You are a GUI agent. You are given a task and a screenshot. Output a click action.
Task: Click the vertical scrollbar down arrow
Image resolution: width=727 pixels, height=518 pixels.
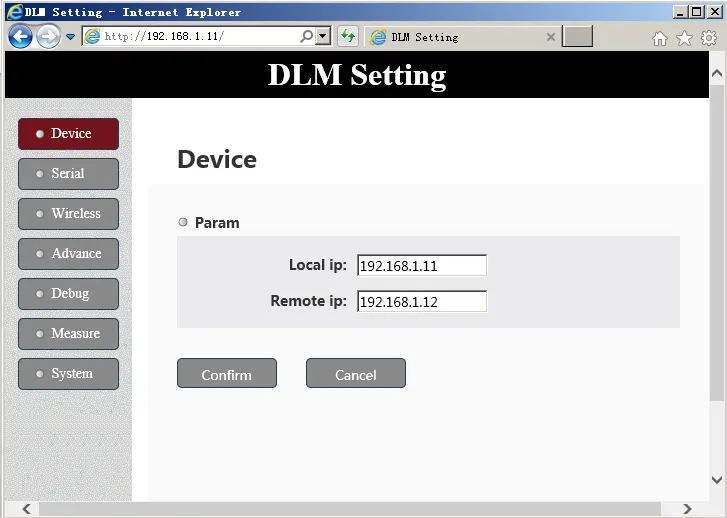pyautogui.click(x=717, y=481)
